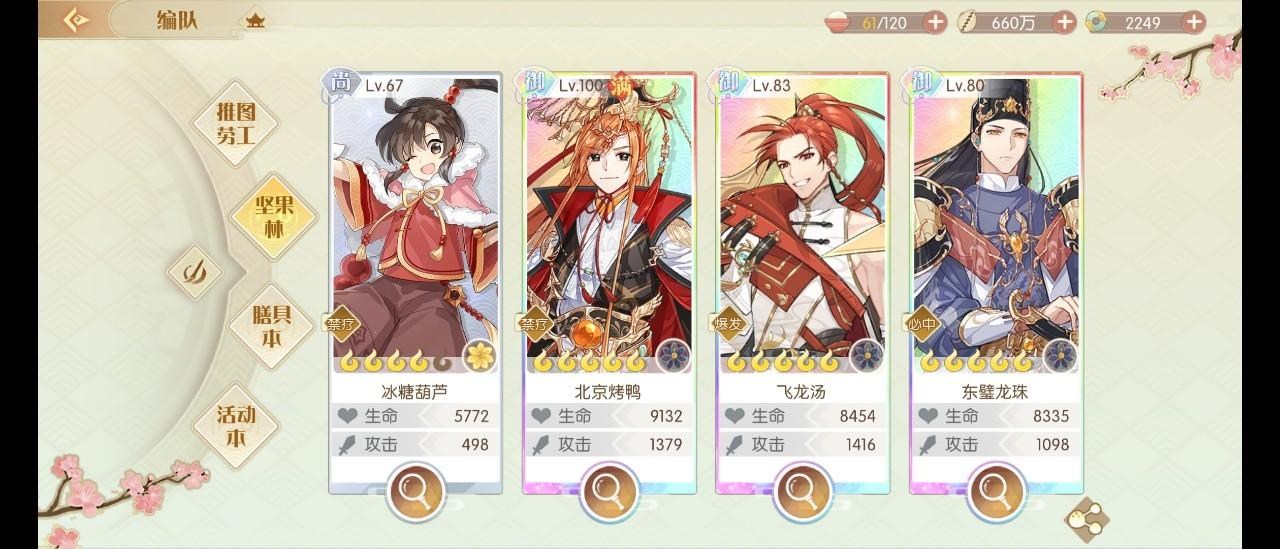Open magnifier details for 东璧龙珠

point(995,492)
